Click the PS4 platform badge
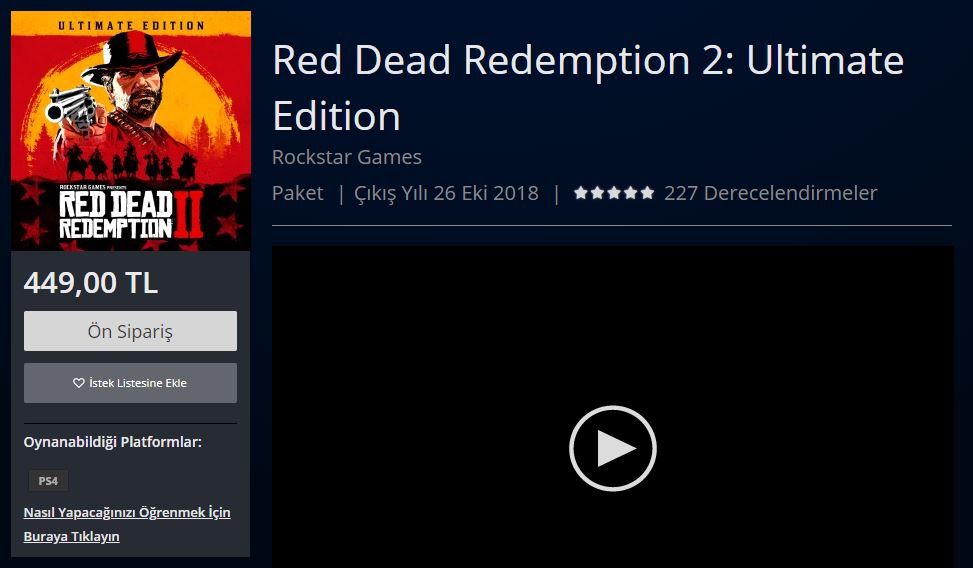 (48, 480)
